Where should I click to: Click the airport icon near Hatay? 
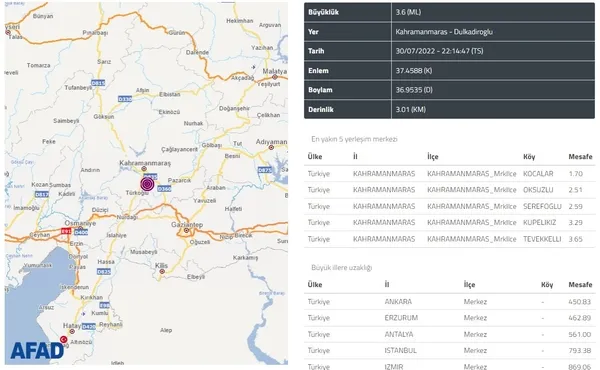[83, 314]
